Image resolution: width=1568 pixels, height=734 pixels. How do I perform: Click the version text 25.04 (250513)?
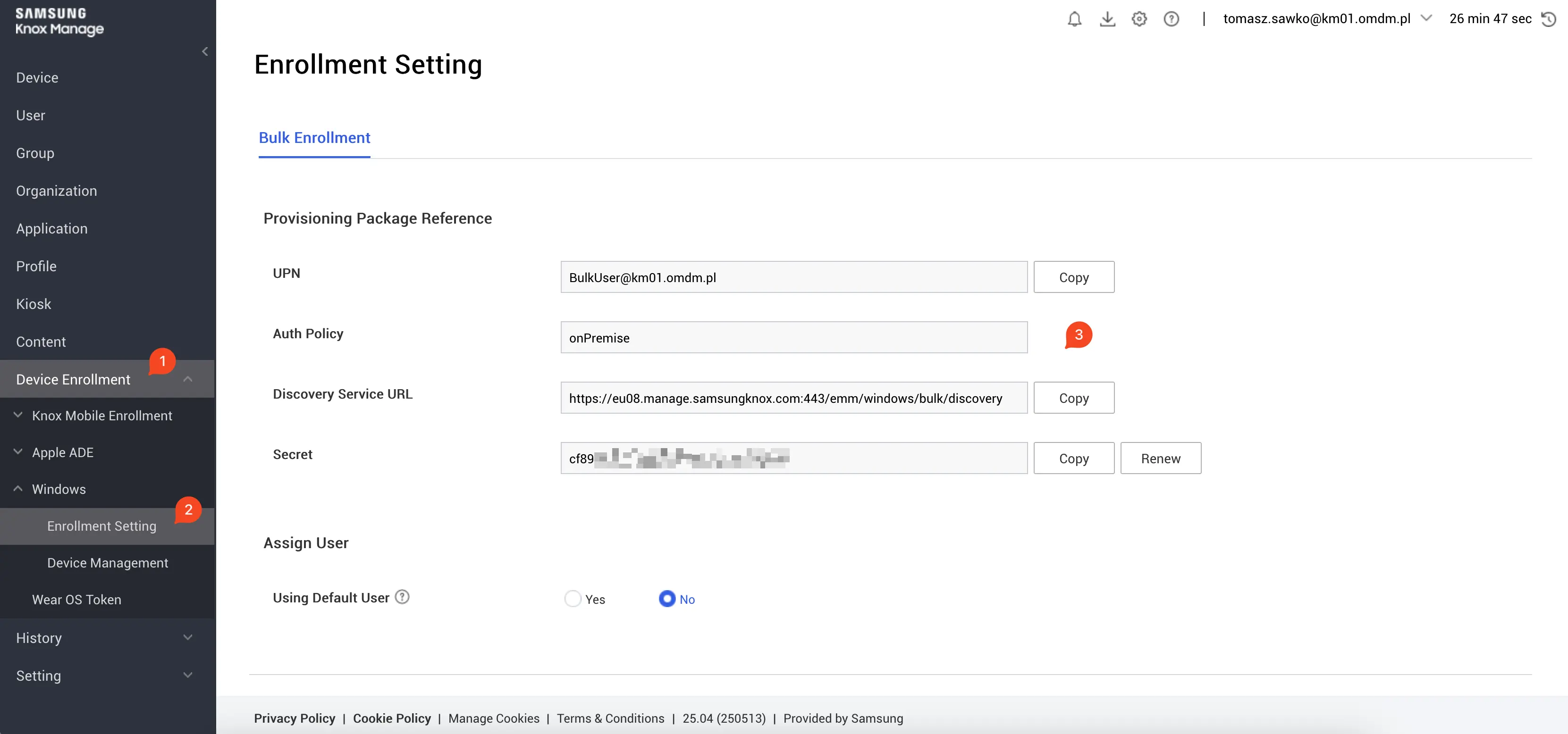[x=724, y=718]
